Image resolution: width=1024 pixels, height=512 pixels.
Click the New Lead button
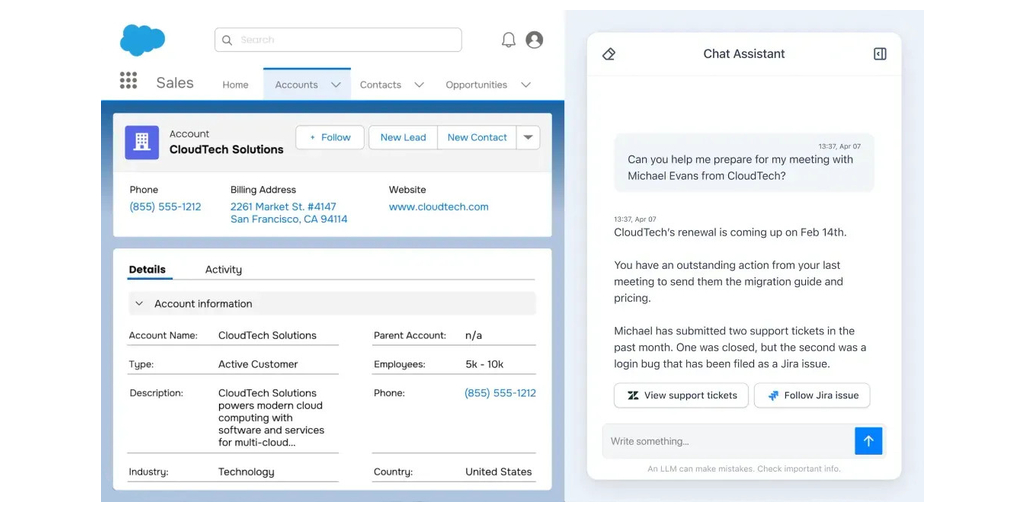403,138
